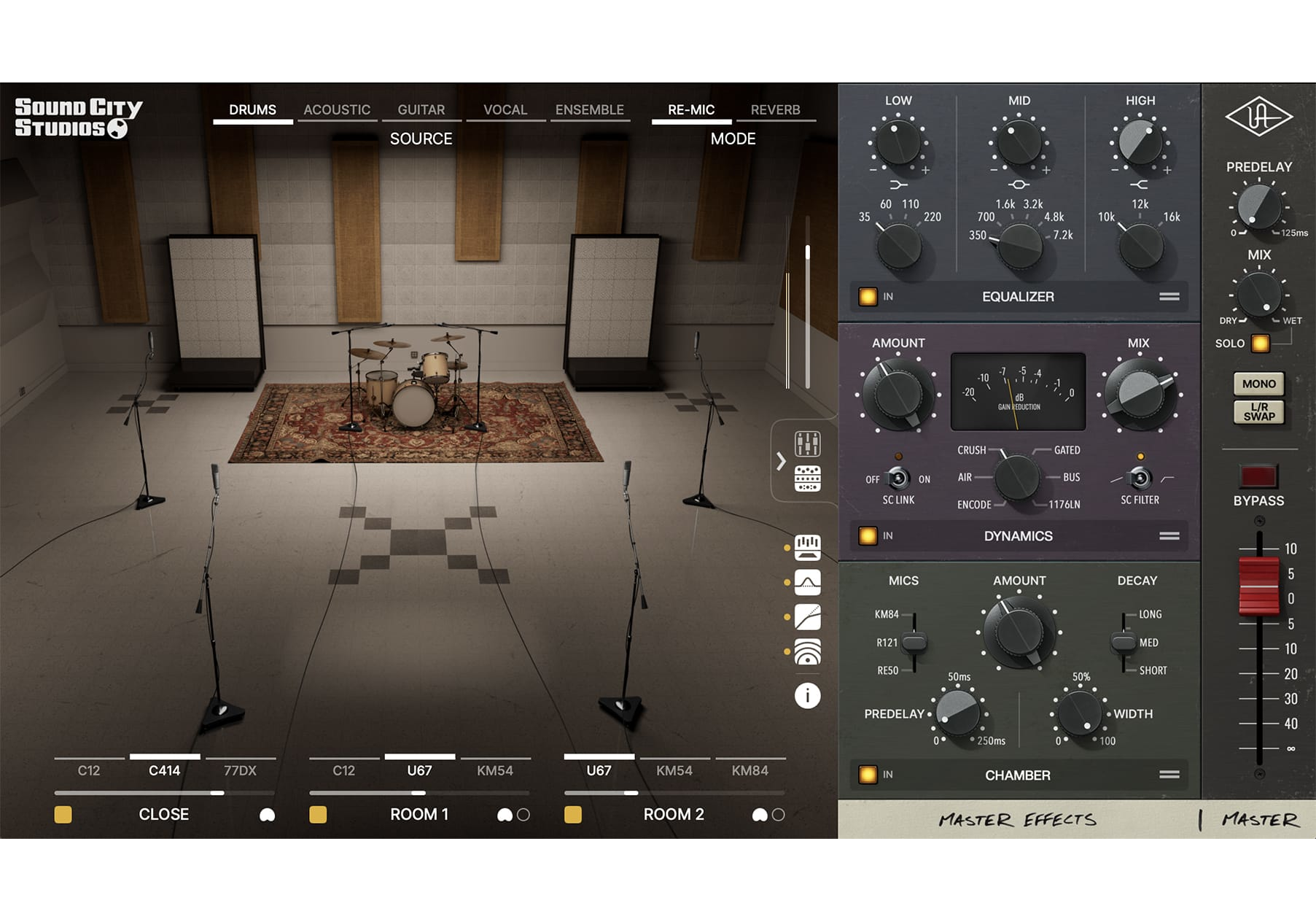Click the Universal Audio diamond logo

[x=1258, y=117]
